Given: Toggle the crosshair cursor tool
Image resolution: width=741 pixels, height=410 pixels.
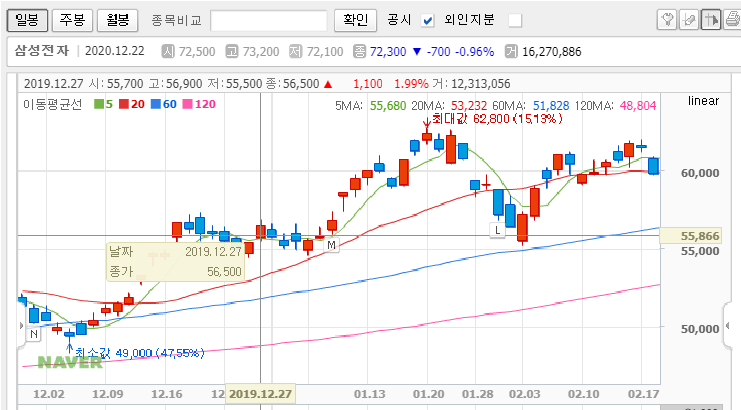Looking at the screenshot, I should 710,20.
